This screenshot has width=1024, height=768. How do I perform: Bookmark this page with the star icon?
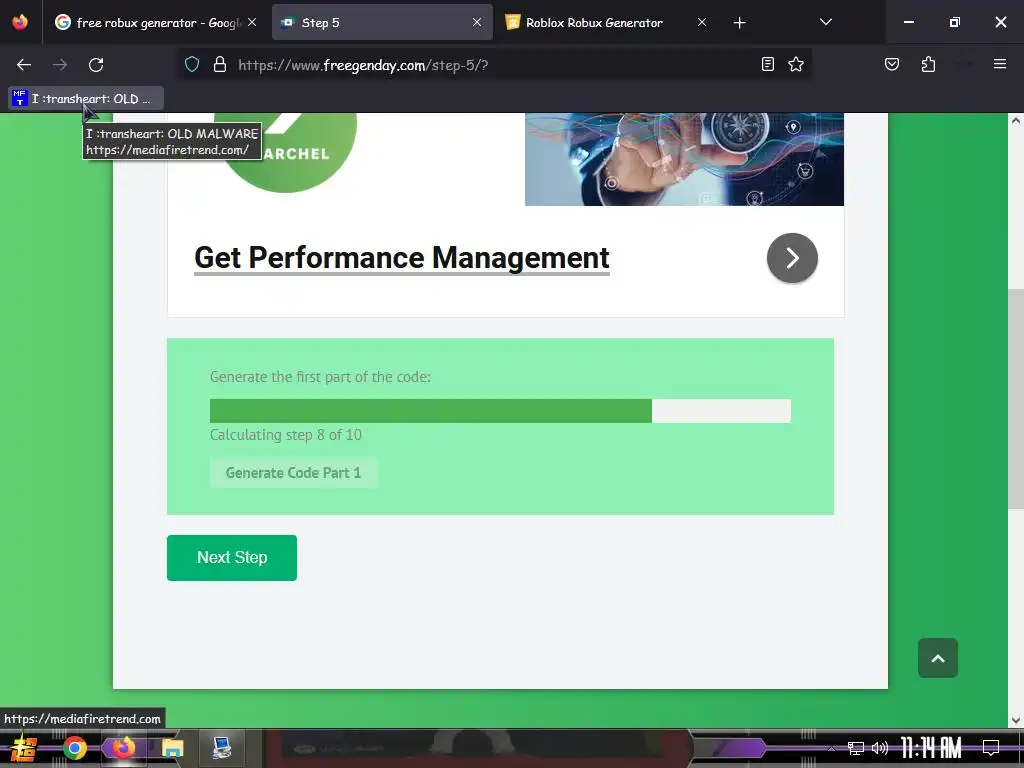tap(795, 64)
